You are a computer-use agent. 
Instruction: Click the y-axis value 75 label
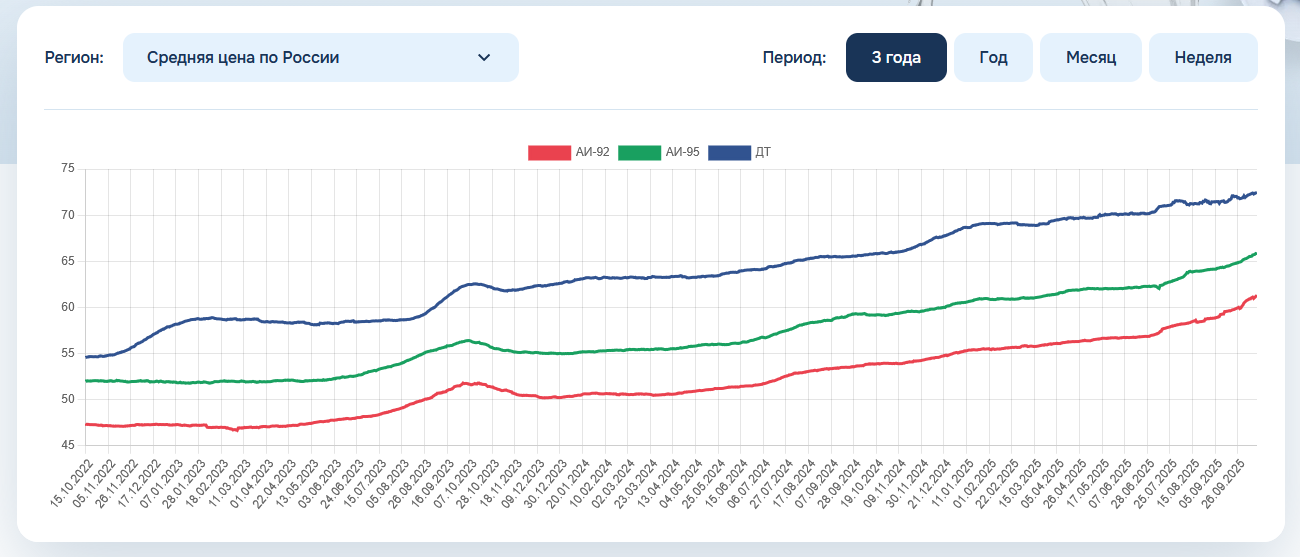(67, 169)
